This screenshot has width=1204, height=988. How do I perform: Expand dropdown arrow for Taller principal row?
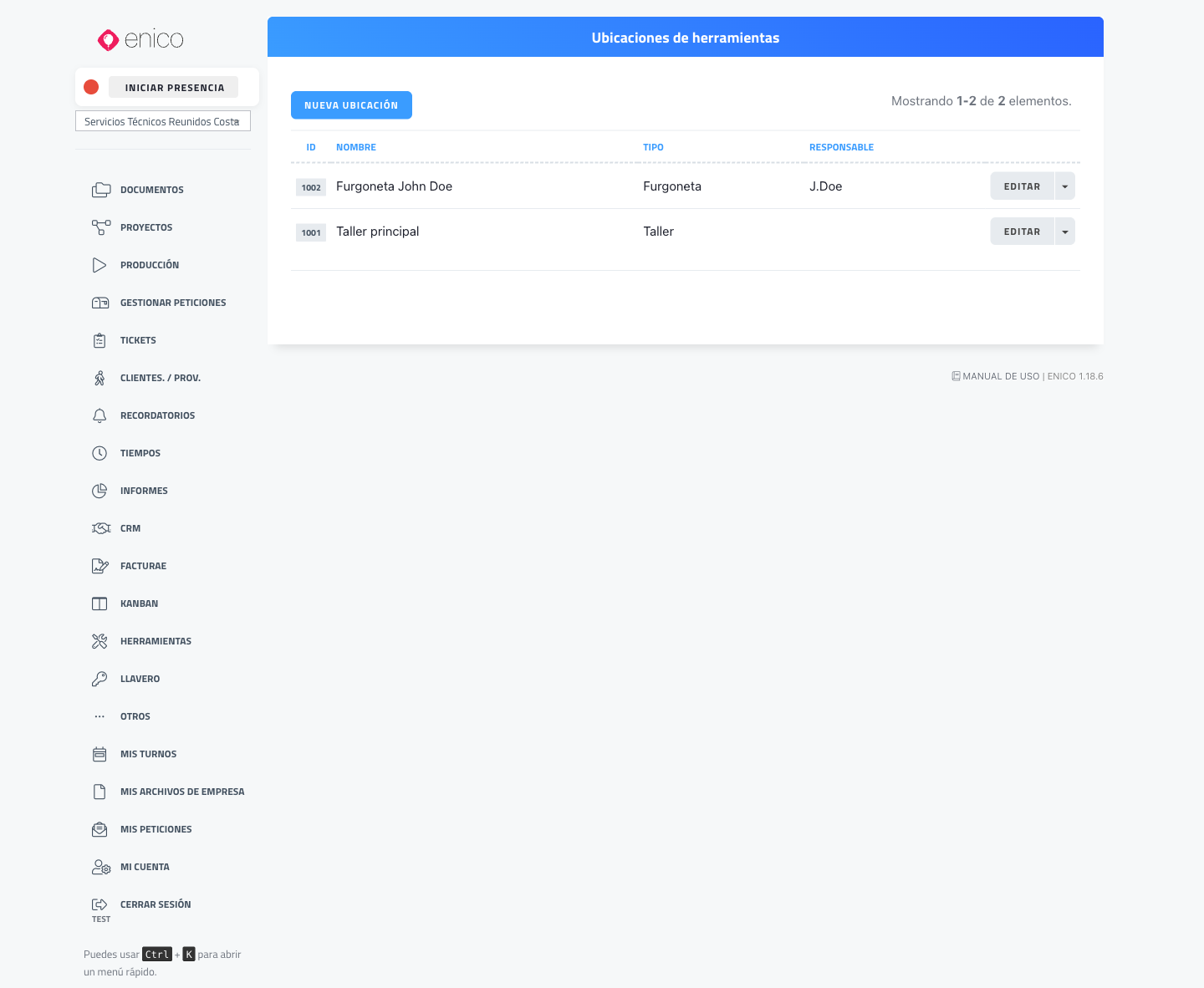click(x=1065, y=232)
